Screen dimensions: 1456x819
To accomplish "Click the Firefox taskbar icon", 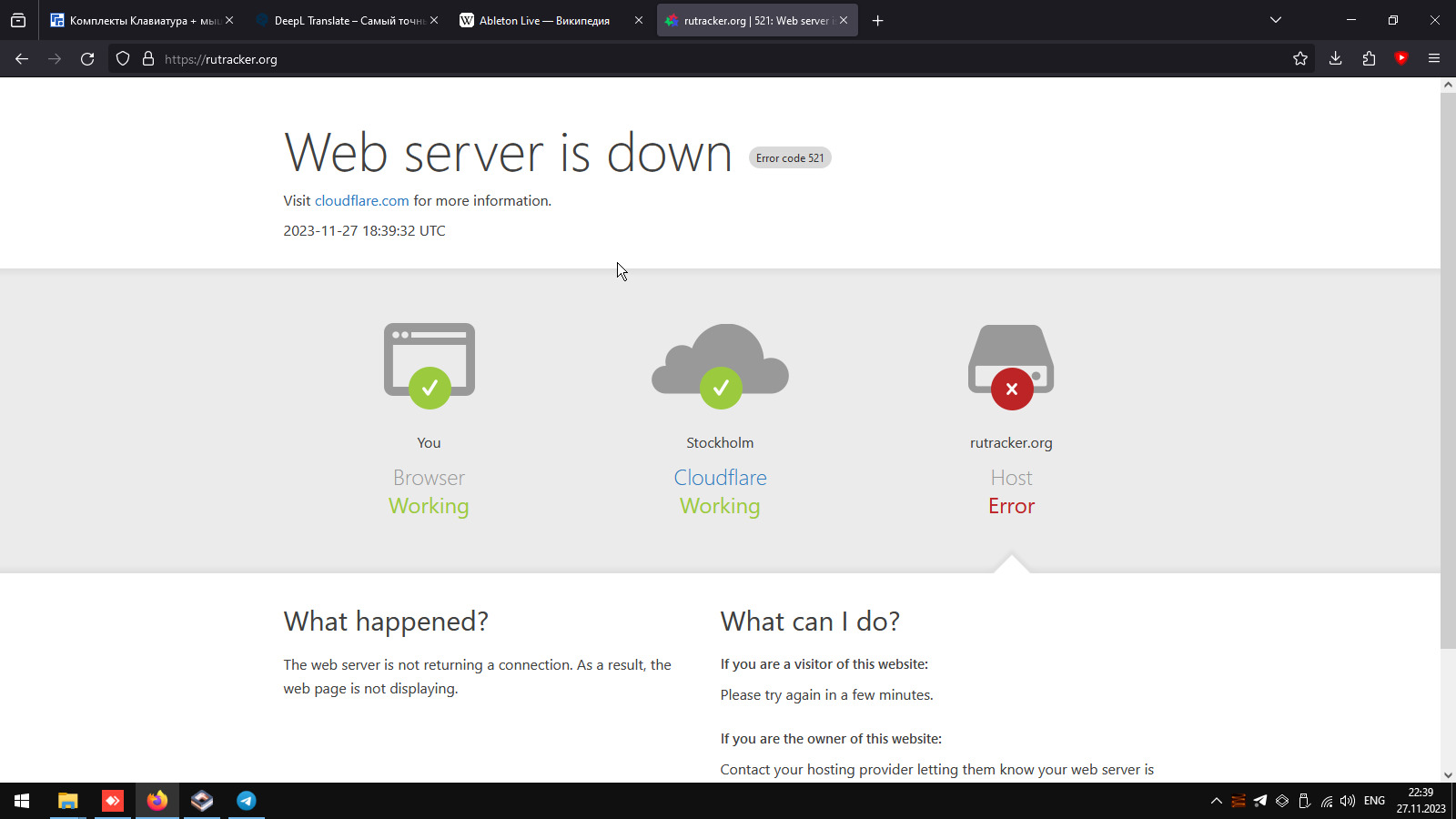I will pyautogui.click(x=157, y=801).
